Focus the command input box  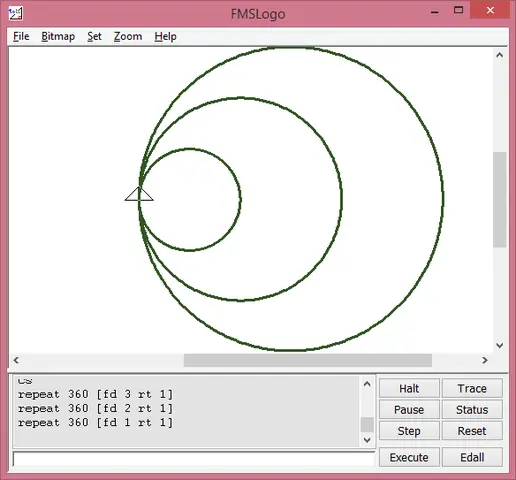194,459
